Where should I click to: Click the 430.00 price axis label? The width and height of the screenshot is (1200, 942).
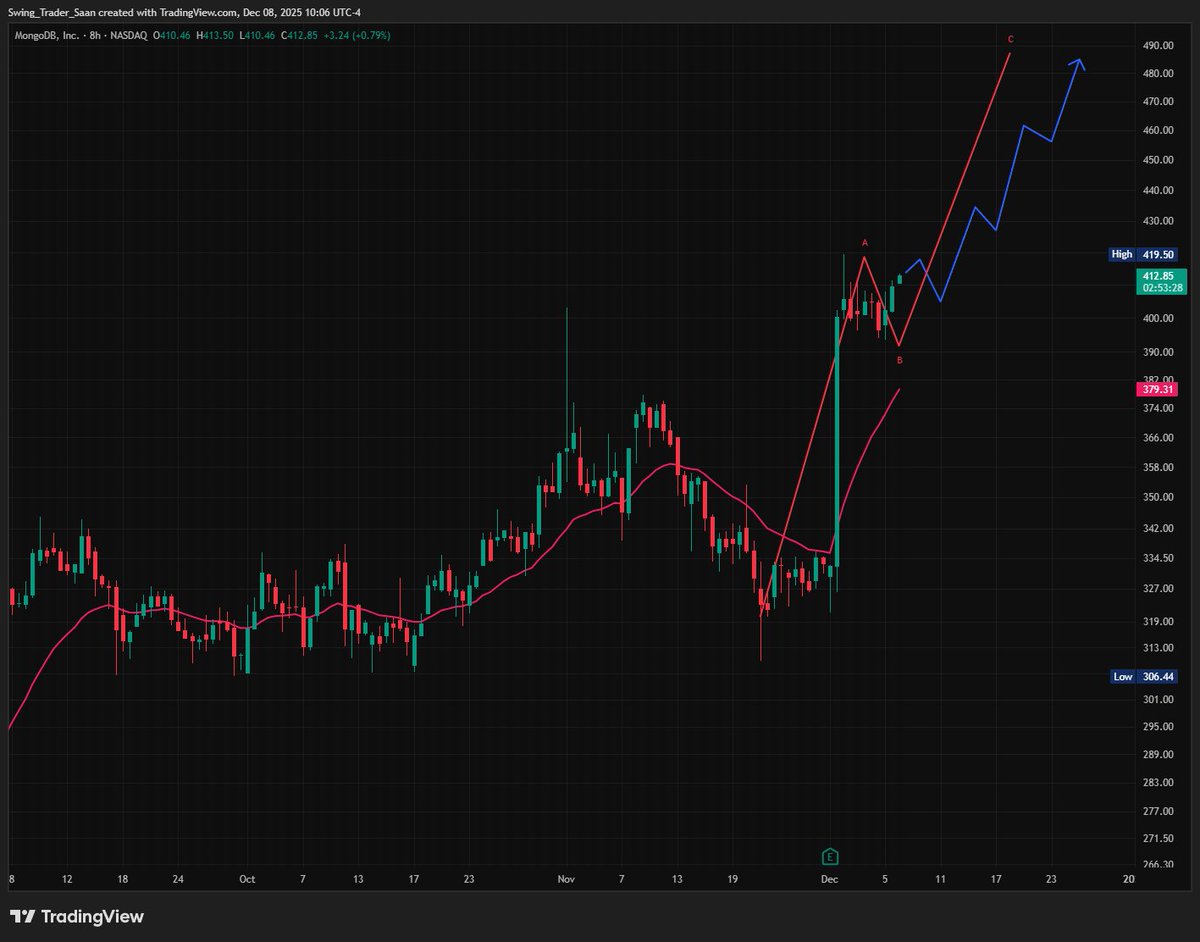click(1158, 221)
